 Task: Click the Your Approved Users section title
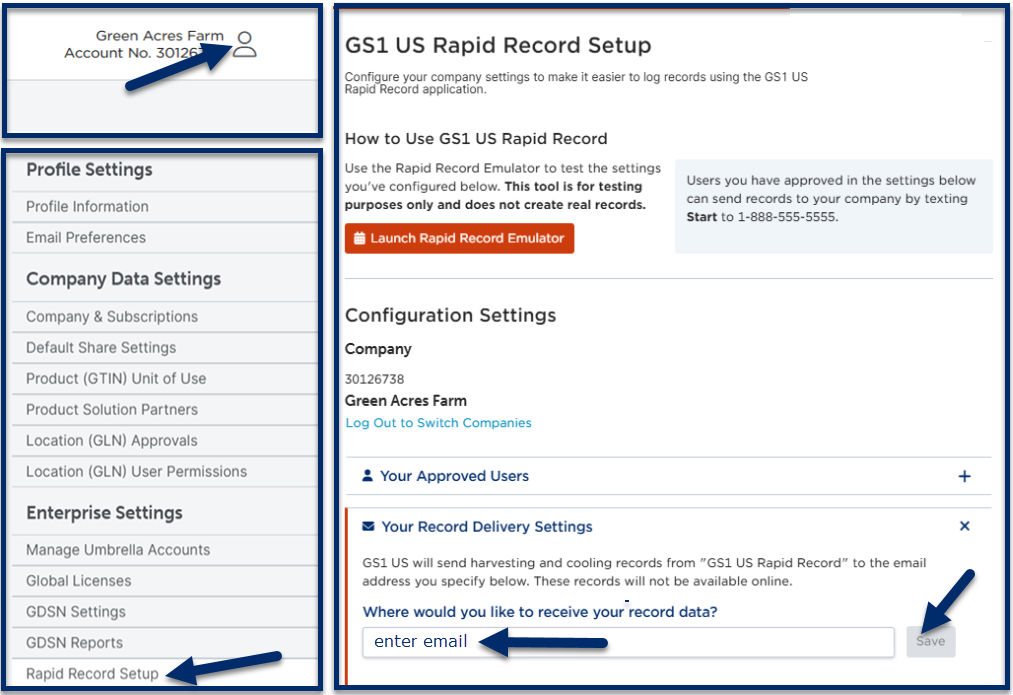coord(454,476)
